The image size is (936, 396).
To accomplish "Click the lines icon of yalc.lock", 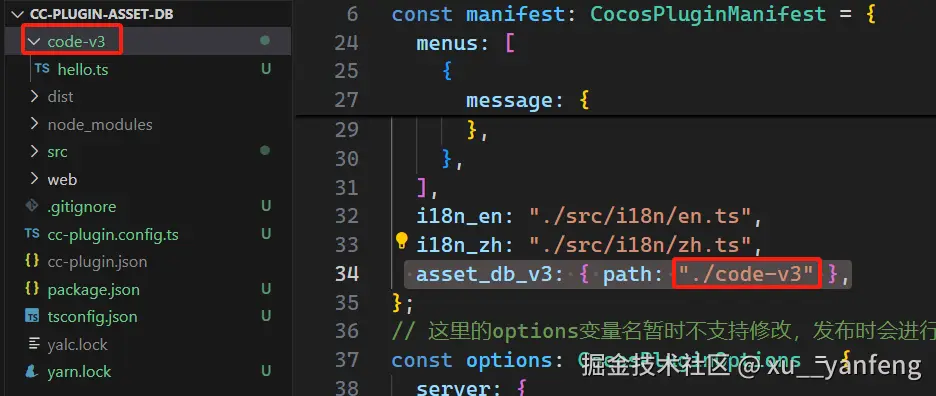I will pos(33,344).
